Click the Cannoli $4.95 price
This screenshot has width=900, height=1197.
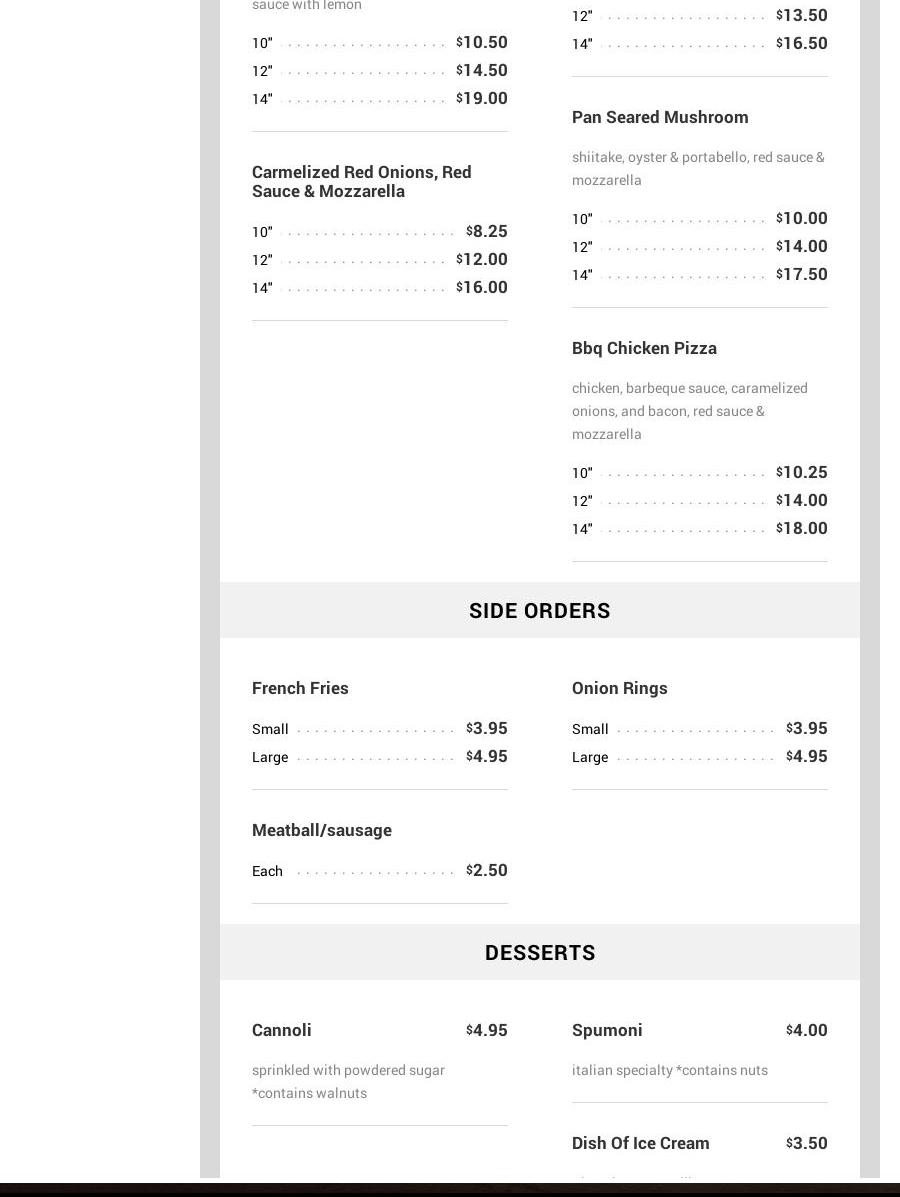click(487, 1030)
